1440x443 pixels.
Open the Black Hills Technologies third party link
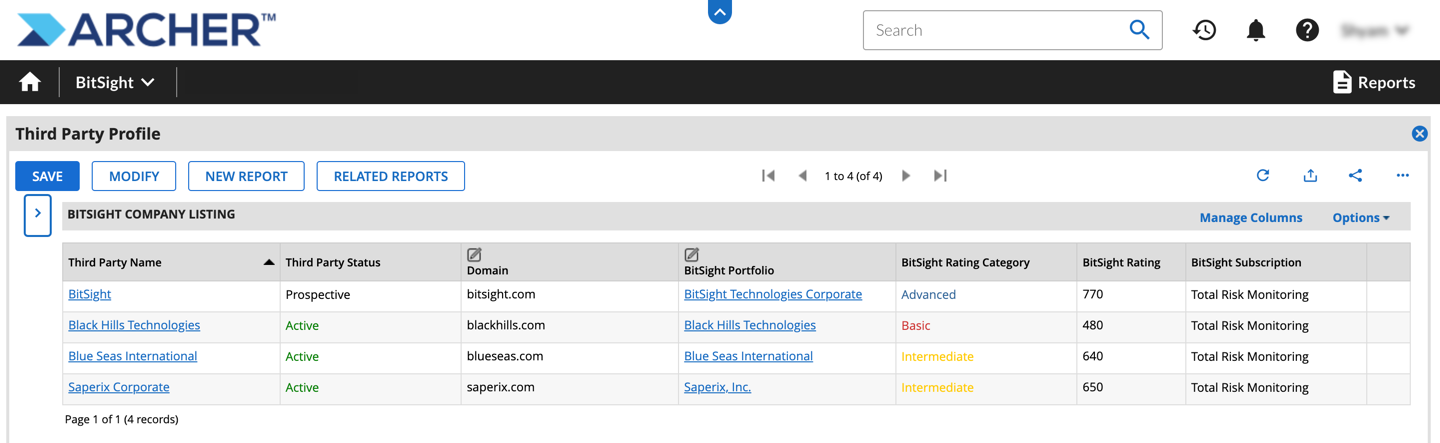click(x=134, y=325)
